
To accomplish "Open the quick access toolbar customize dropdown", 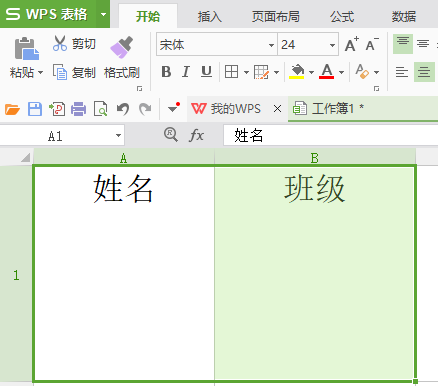I will point(174,108).
